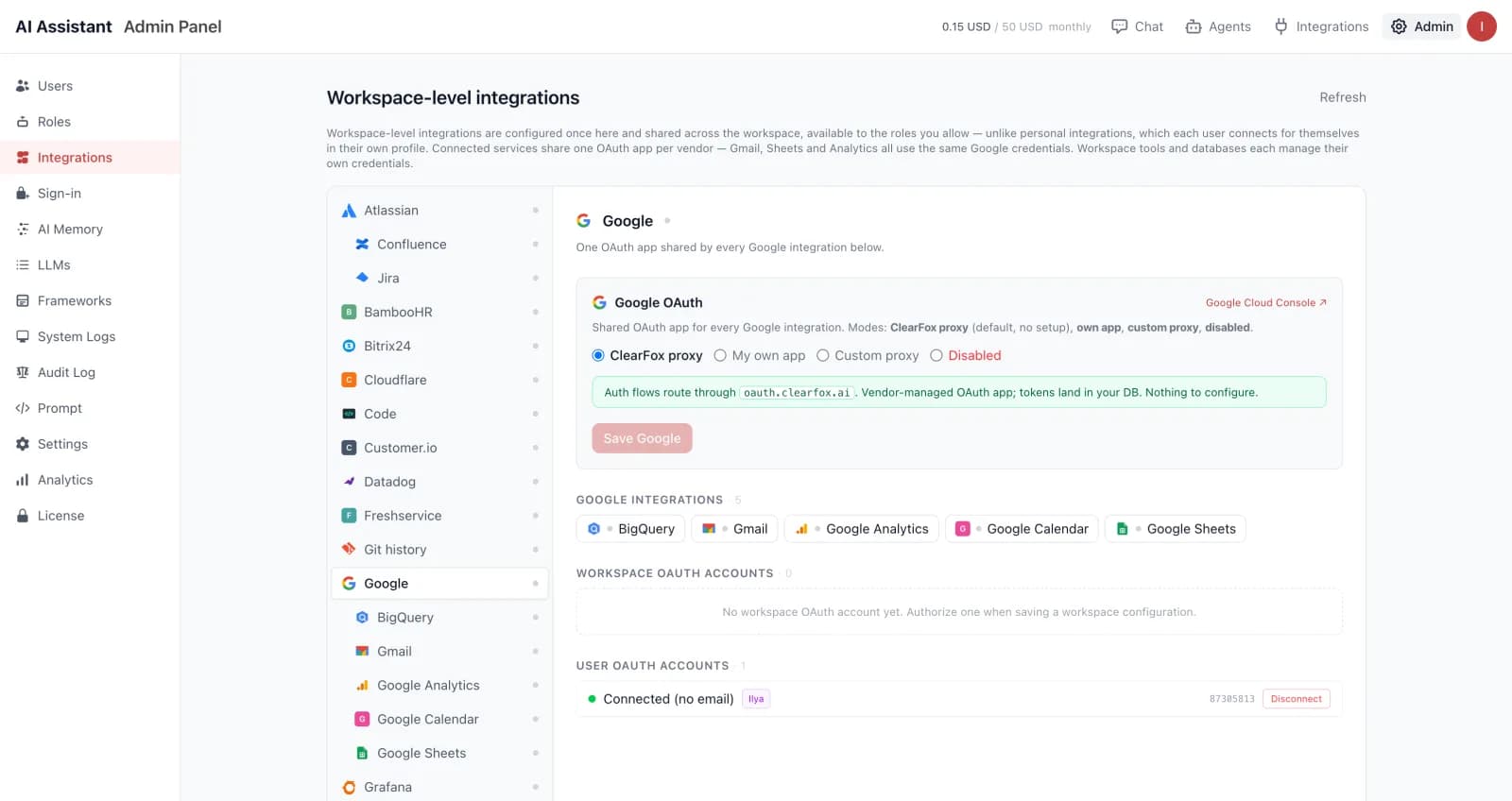
Task: Click the Prompt code icon
Action: pyautogui.click(x=23, y=409)
